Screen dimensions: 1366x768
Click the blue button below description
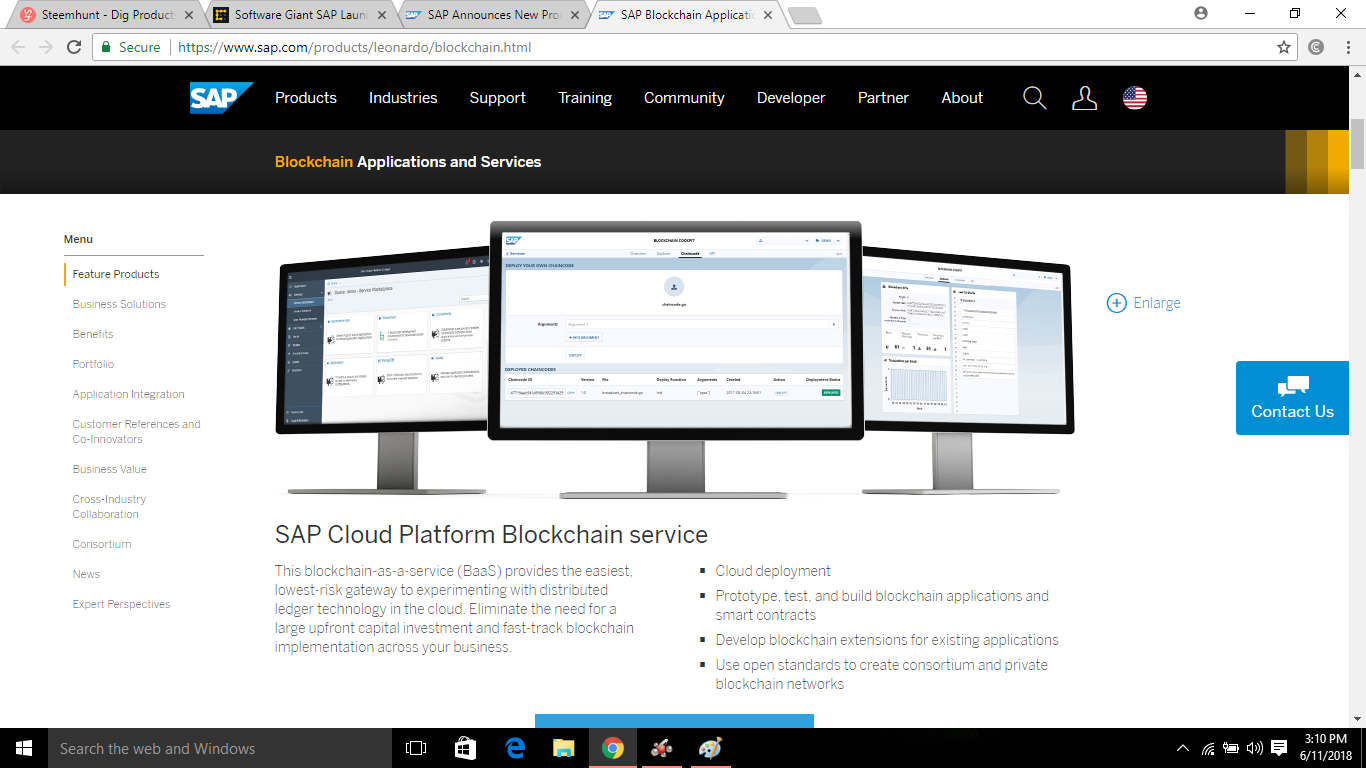click(x=674, y=721)
